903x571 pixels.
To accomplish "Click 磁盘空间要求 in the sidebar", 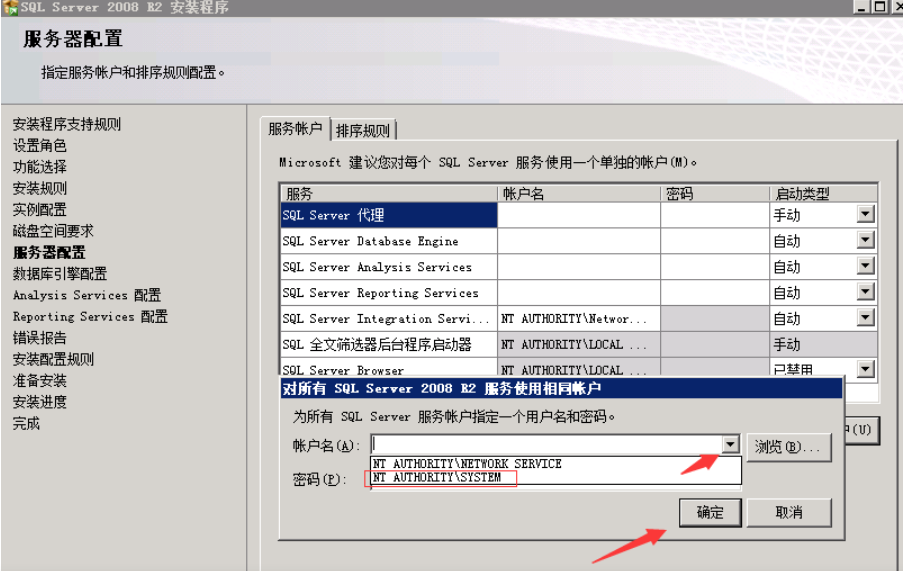I will (x=53, y=231).
